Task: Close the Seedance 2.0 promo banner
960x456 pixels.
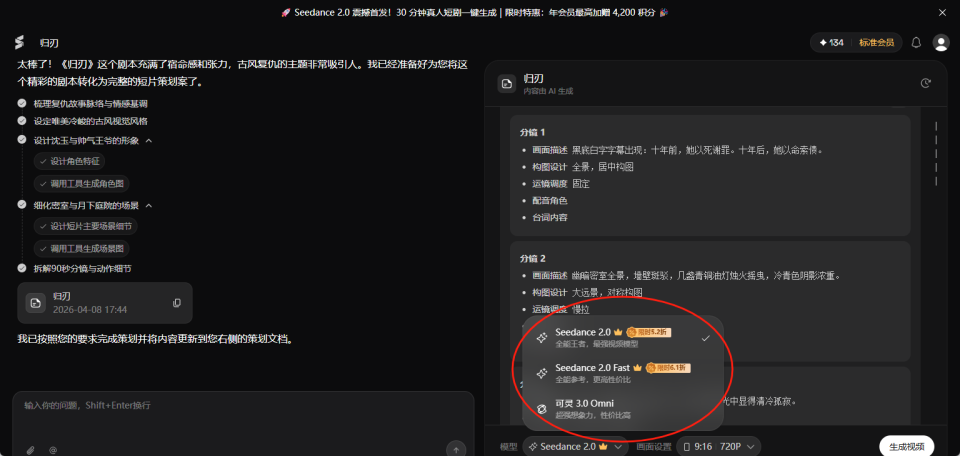Action: pyautogui.click(x=942, y=12)
